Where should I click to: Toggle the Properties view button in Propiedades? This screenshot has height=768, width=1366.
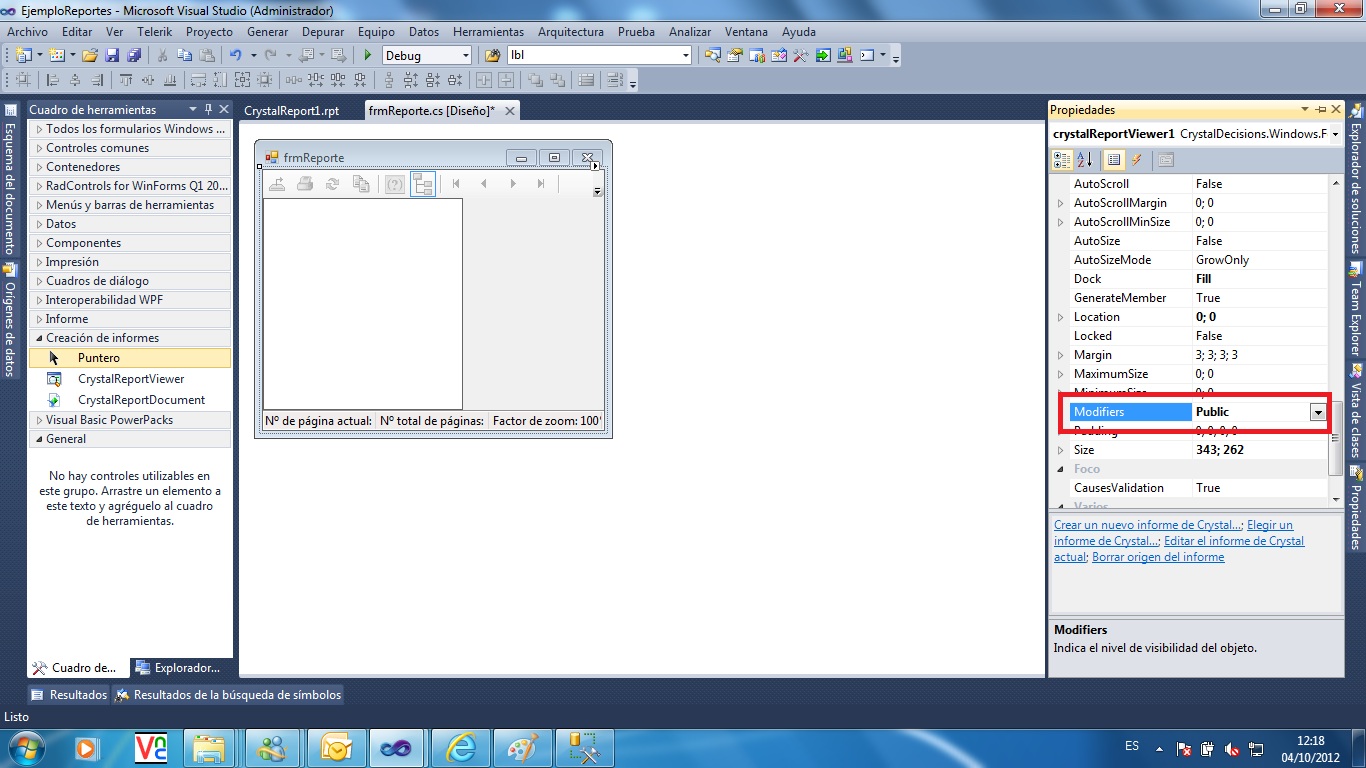coord(1113,160)
